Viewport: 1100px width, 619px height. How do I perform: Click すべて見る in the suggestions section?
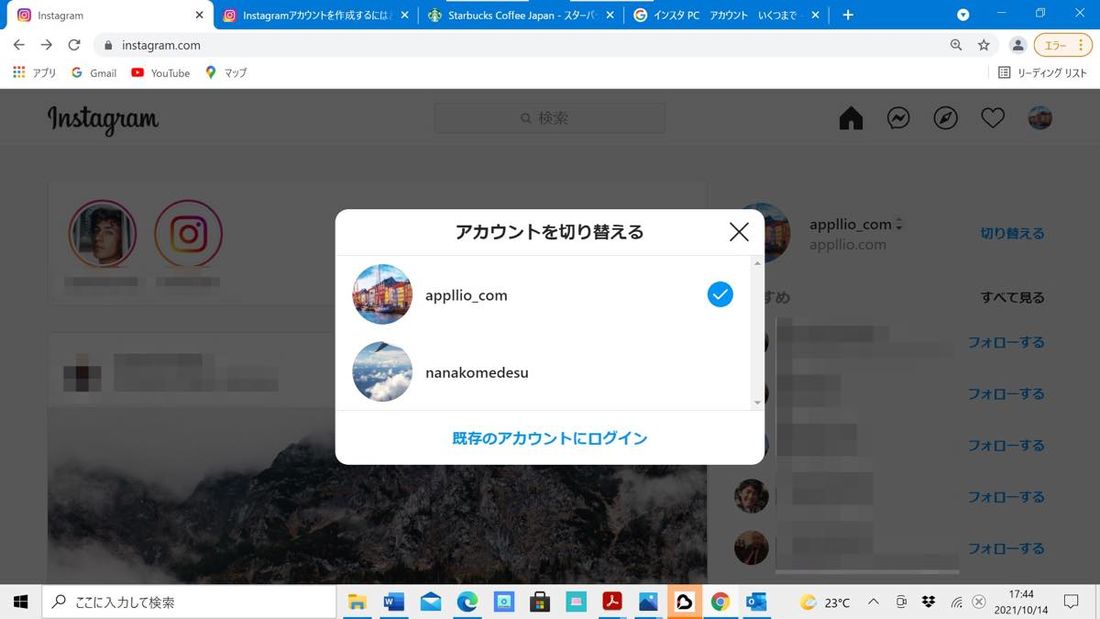coord(1012,298)
